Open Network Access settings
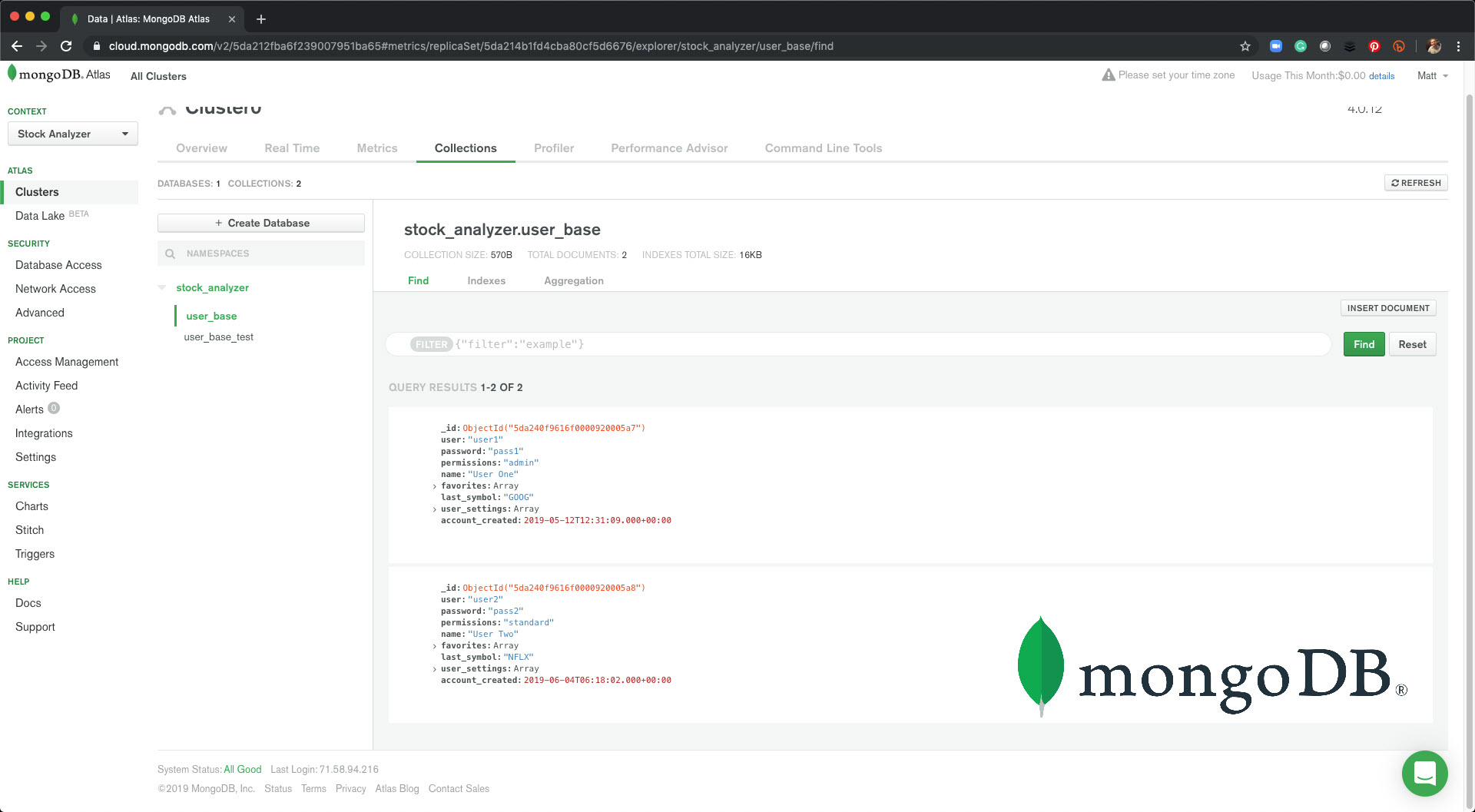 click(55, 289)
